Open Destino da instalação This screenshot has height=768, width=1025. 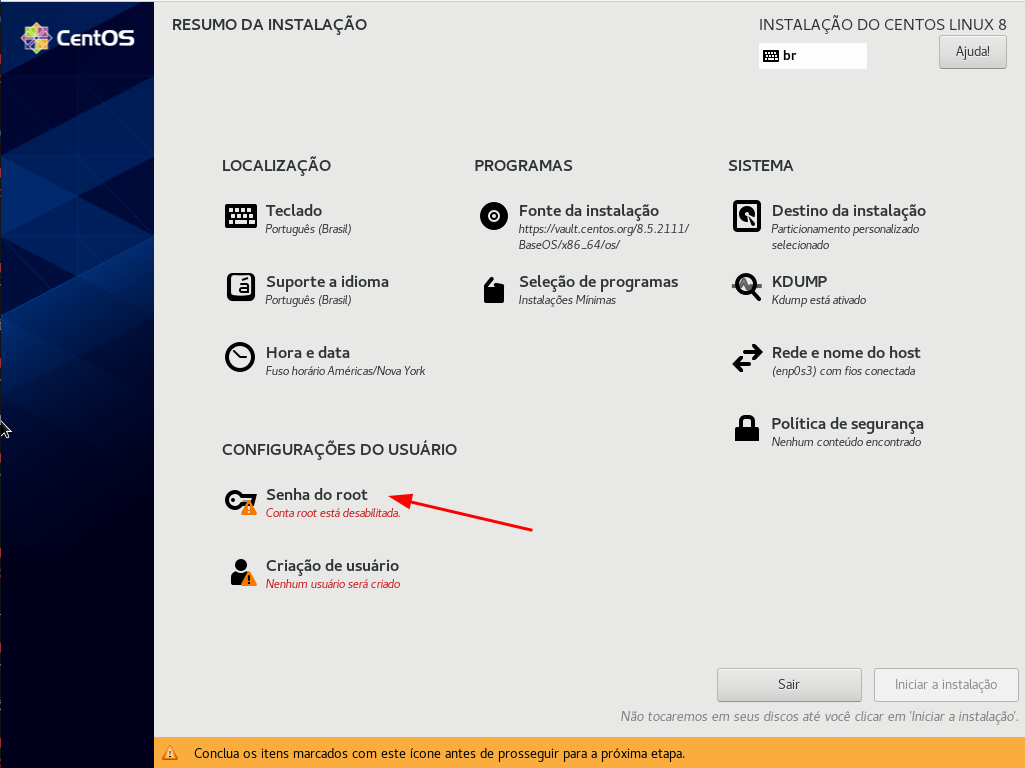(x=849, y=210)
